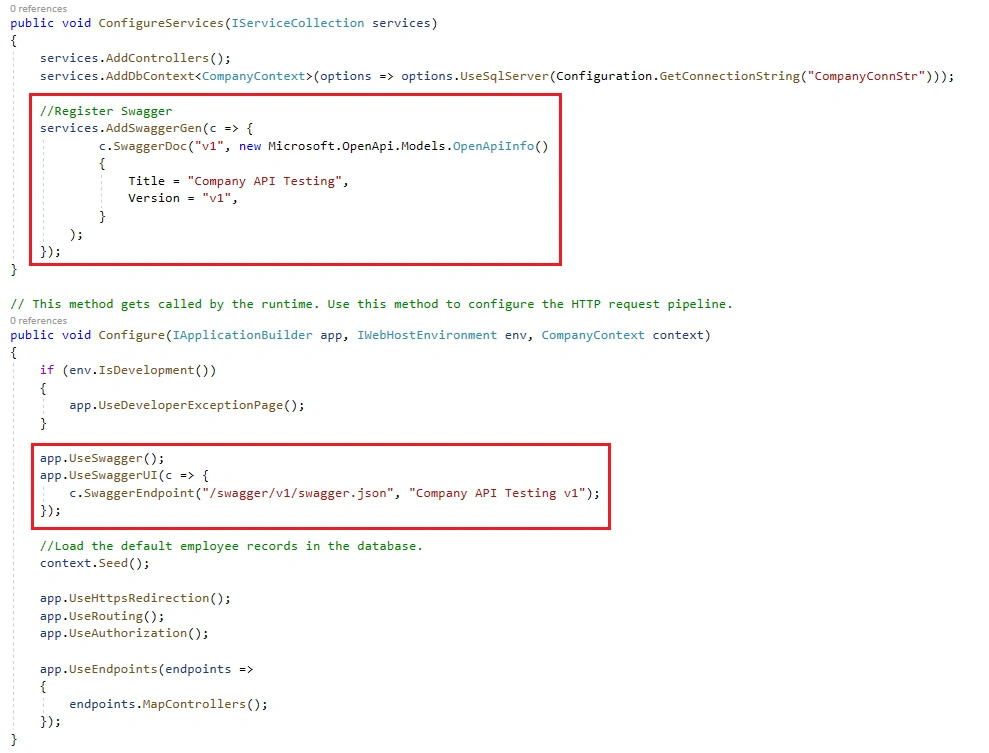Click the app.UseSwagger() line
989x753 pixels.
pyautogui.click(x=102, y=458)
